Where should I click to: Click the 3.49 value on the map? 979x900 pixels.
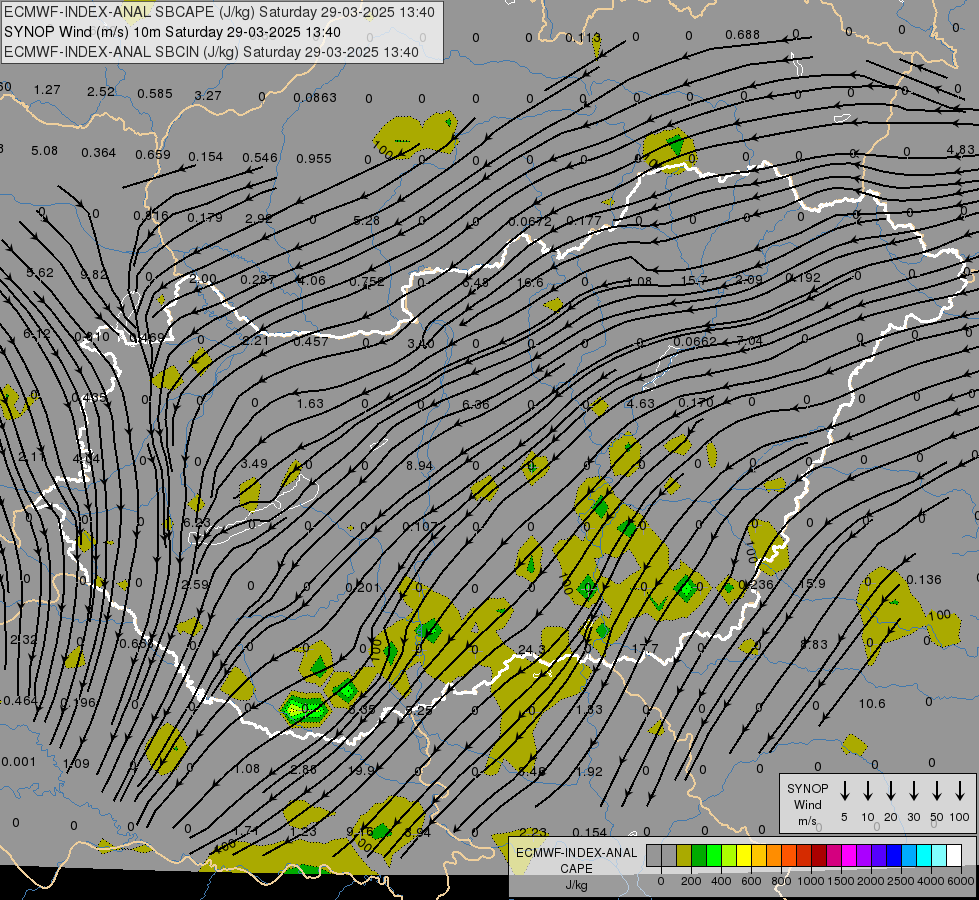tap(254, 463)
